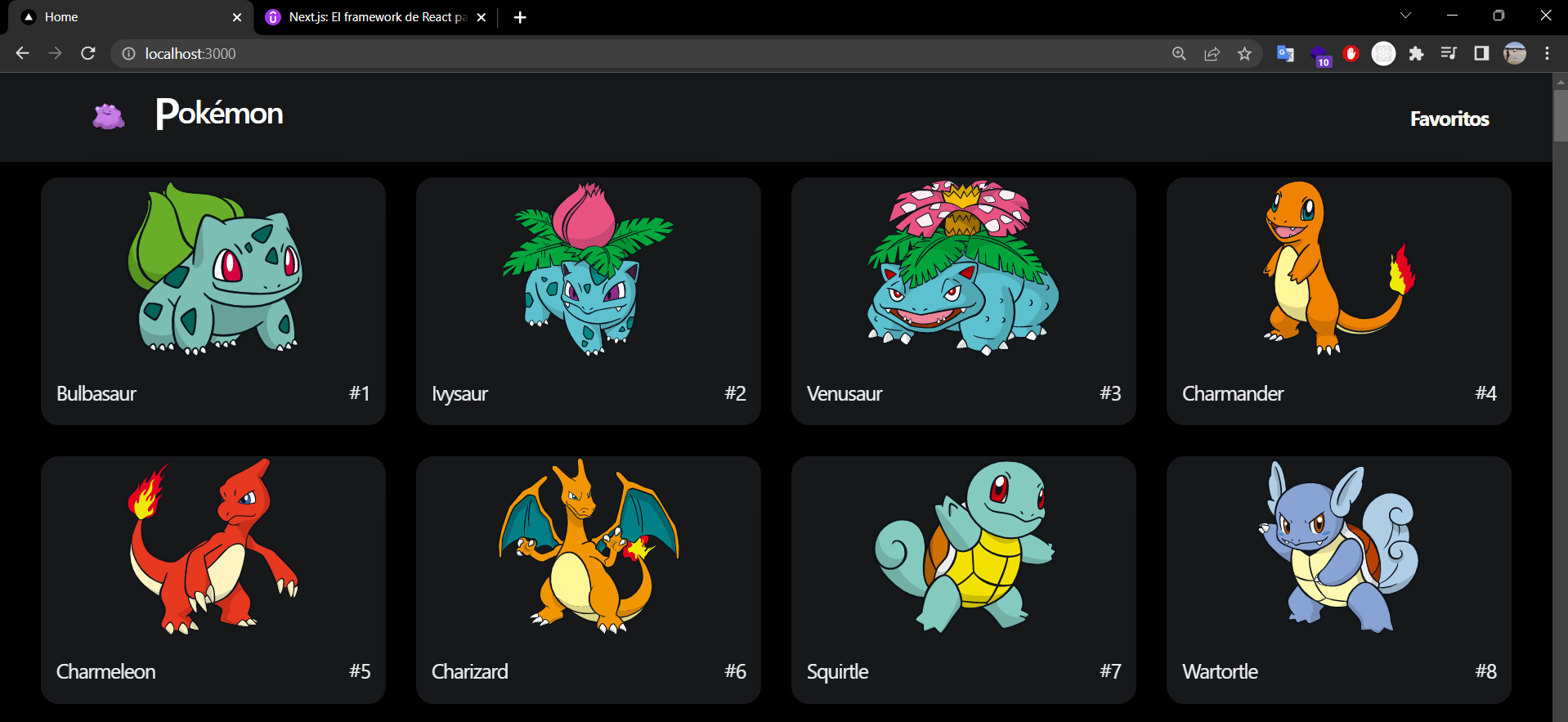Open the Google Translate extension
This screenshot has width=1568, height=722.
coord(1285,53)
